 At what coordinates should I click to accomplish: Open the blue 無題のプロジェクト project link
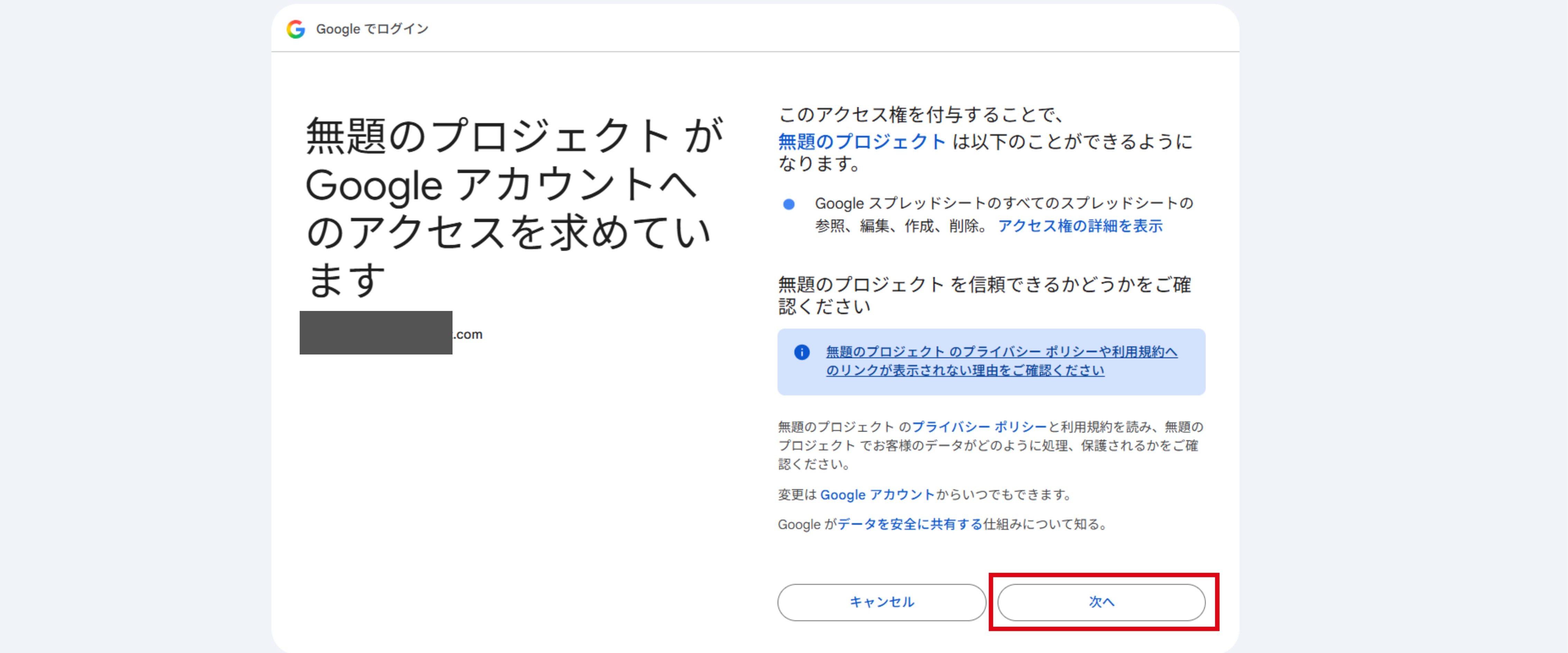861,142
